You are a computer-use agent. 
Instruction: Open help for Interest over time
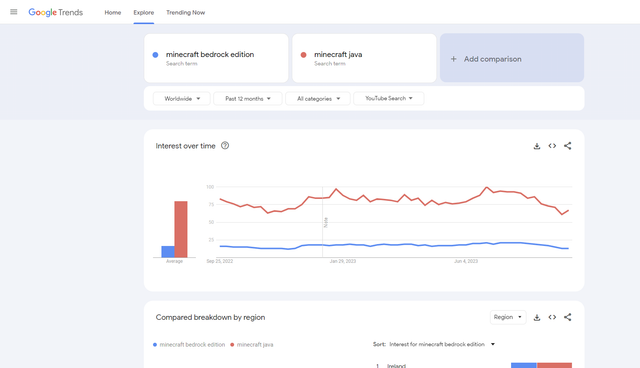click(x=225, y=146)
